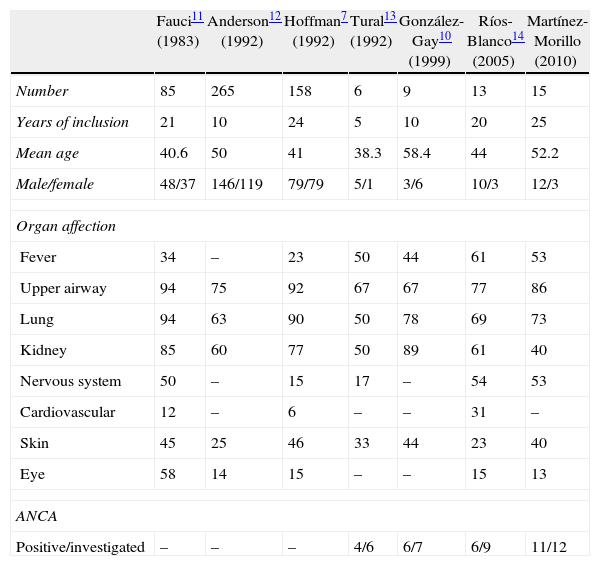Click the "Positive/investigated" row label
The image size is (600, 566).
click(x=80, y=546)
